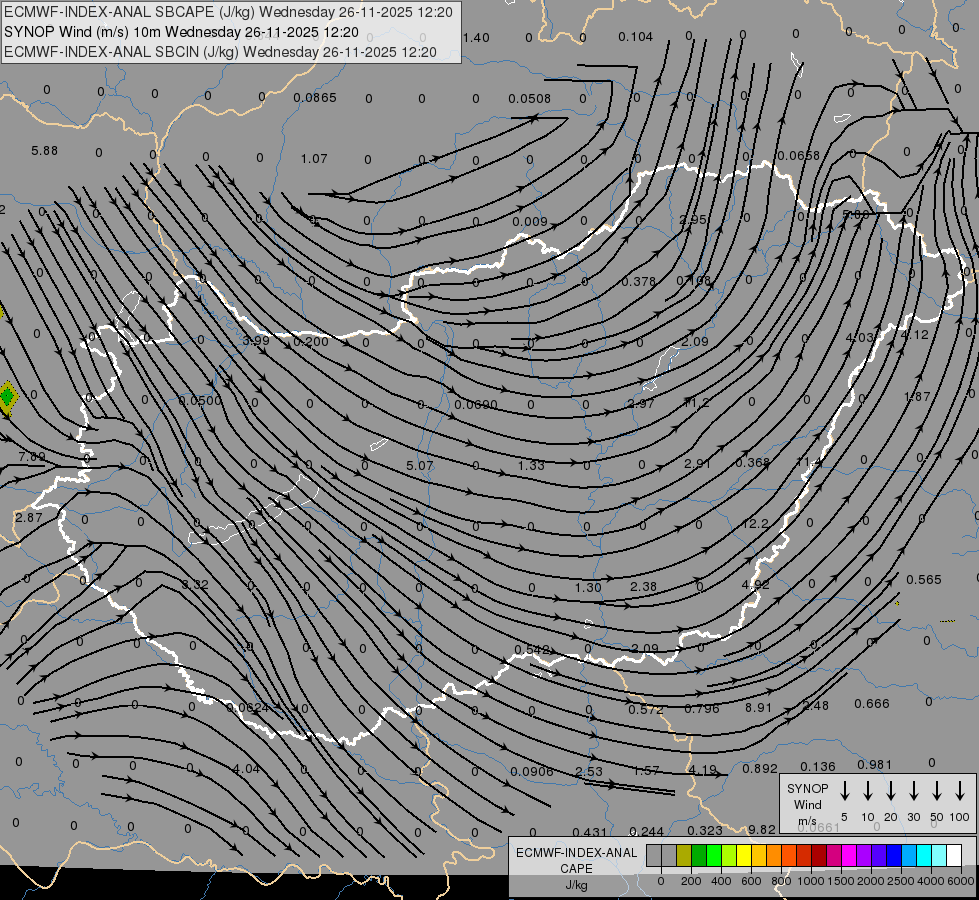
Task: Click the 0.0690 CAPE value
Action: [476, 405]
